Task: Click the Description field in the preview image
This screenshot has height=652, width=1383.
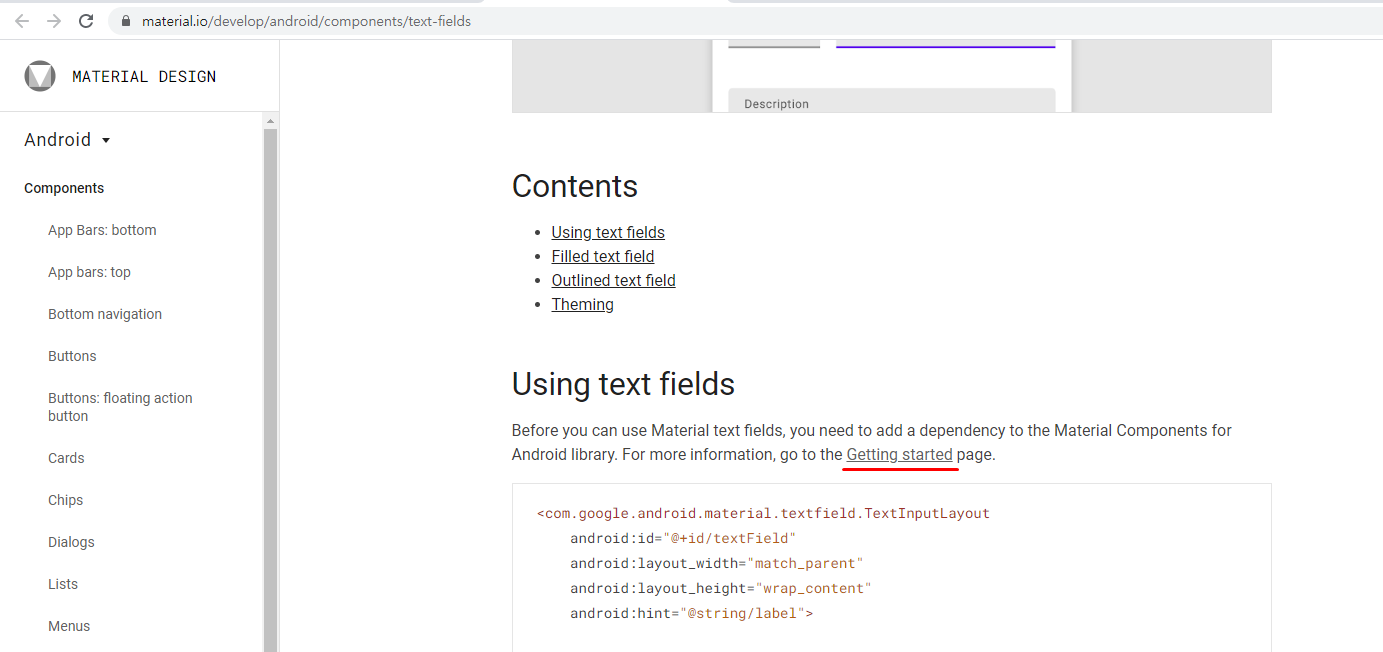Action: 892,101
